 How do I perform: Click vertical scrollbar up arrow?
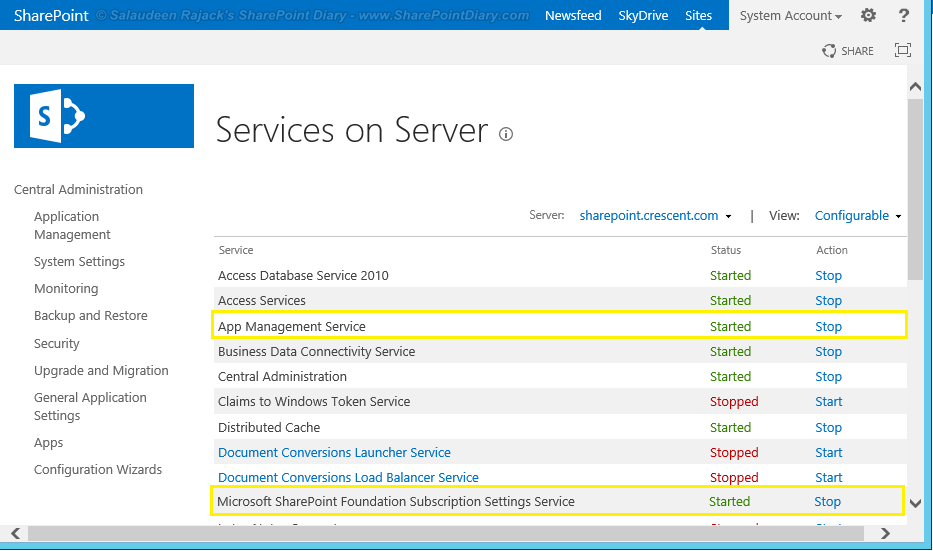pyautogui.click(x=916, y=87)
